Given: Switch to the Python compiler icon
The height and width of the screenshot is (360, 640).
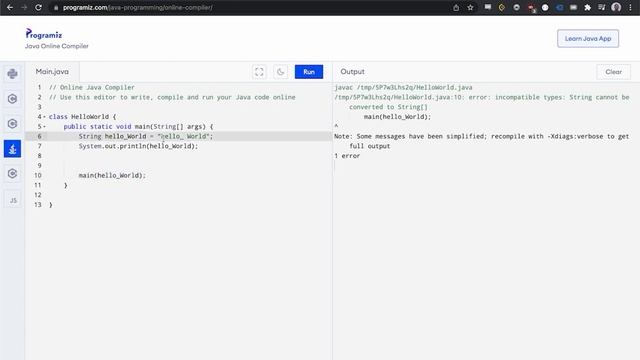Looking at the screenshot, I should point(12,74).
